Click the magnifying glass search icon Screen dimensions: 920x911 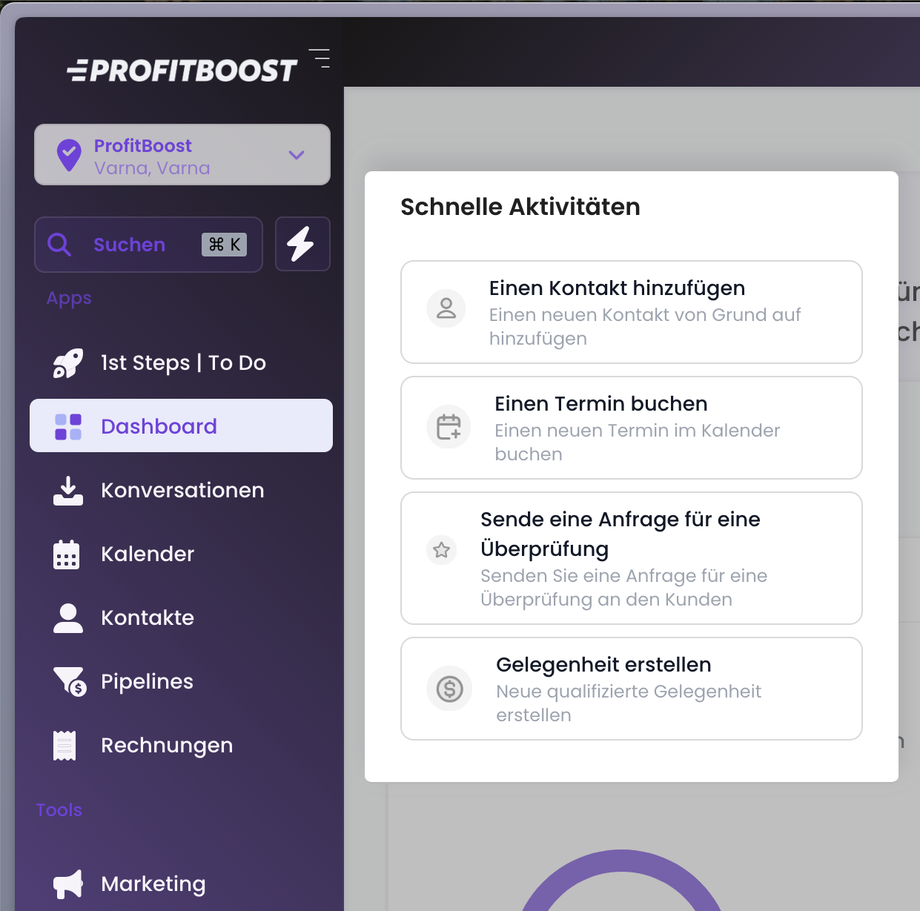click(60, 245)
